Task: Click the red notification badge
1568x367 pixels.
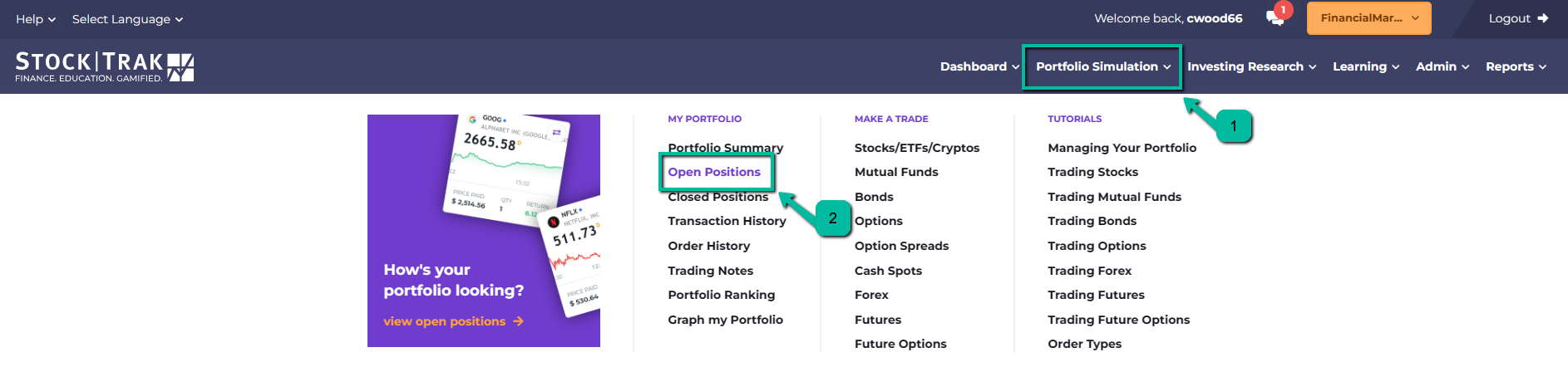Action: point(1284,10)
